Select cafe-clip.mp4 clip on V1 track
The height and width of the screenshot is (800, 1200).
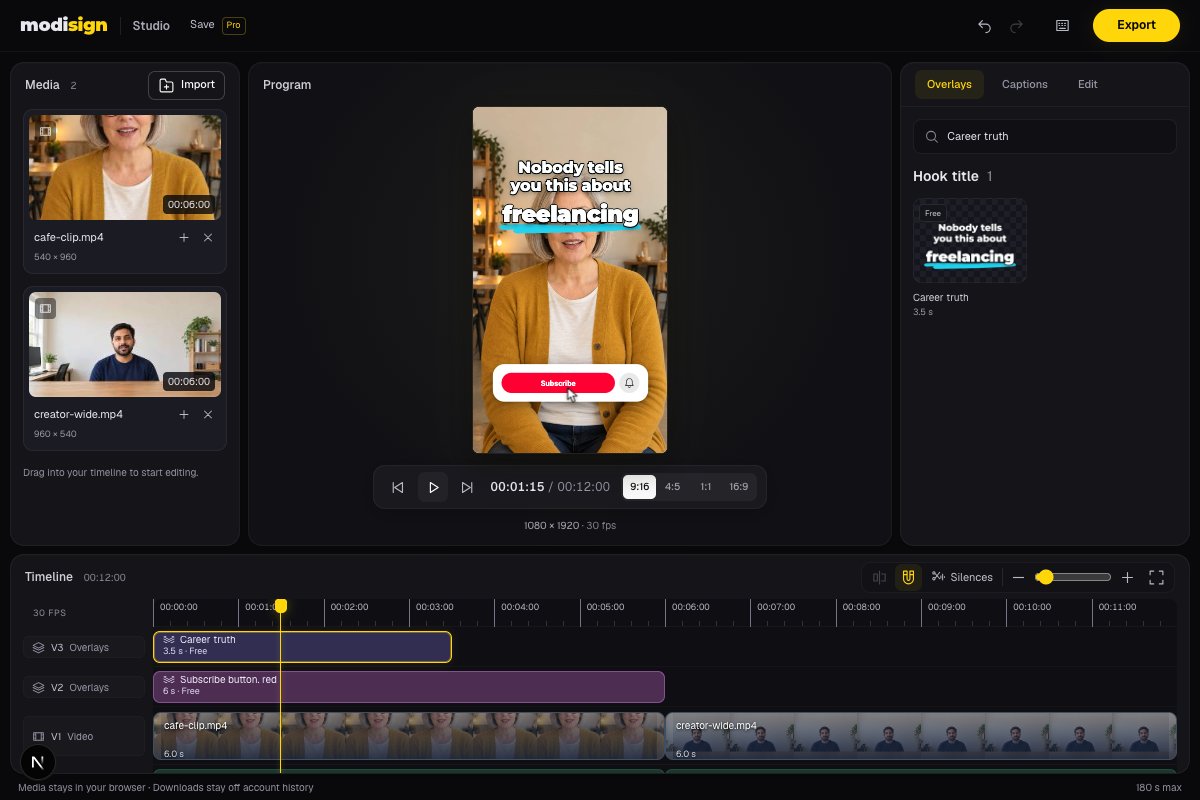pos(409,736)
